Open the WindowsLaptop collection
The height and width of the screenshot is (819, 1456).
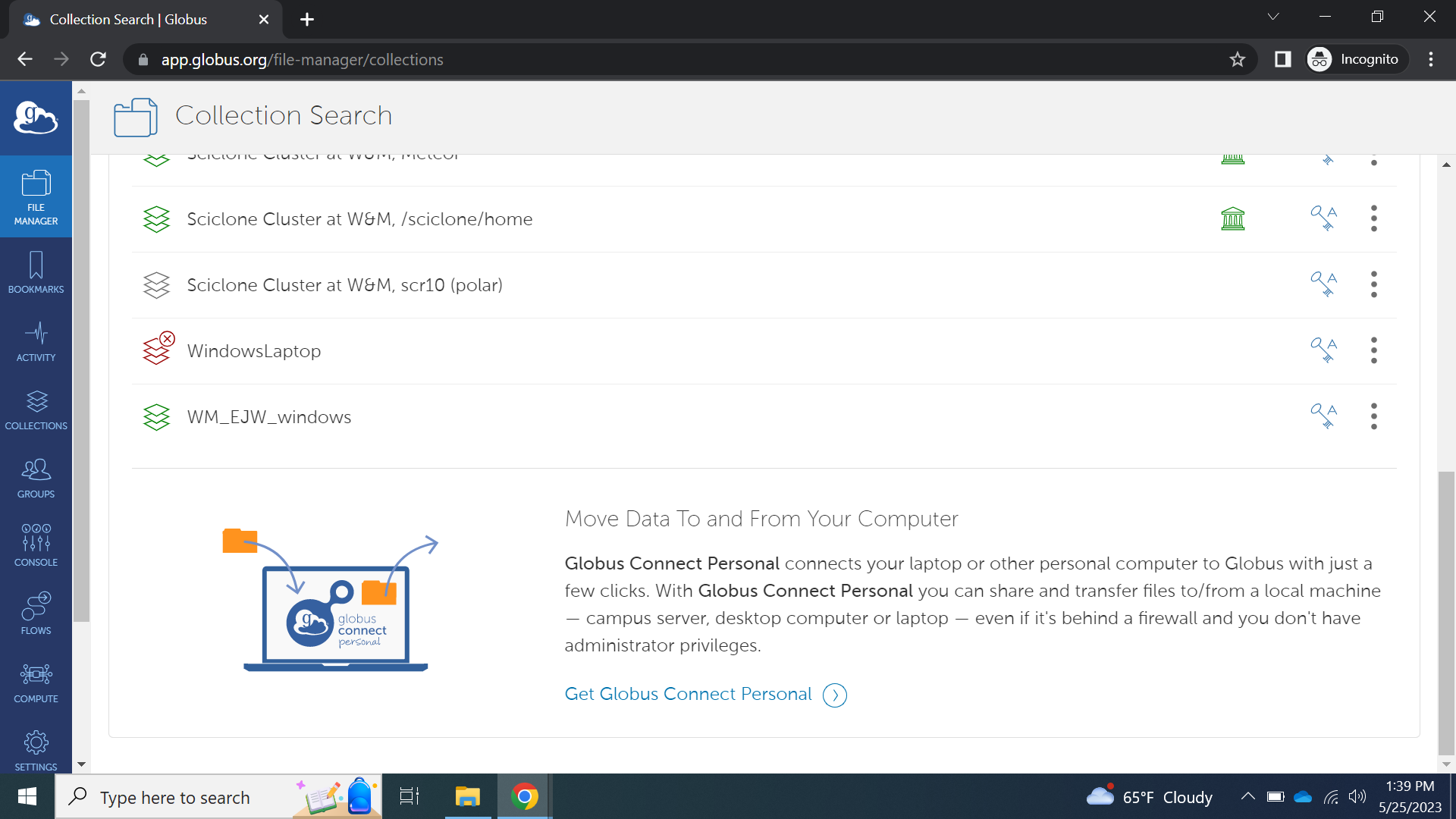pos(253,351)
